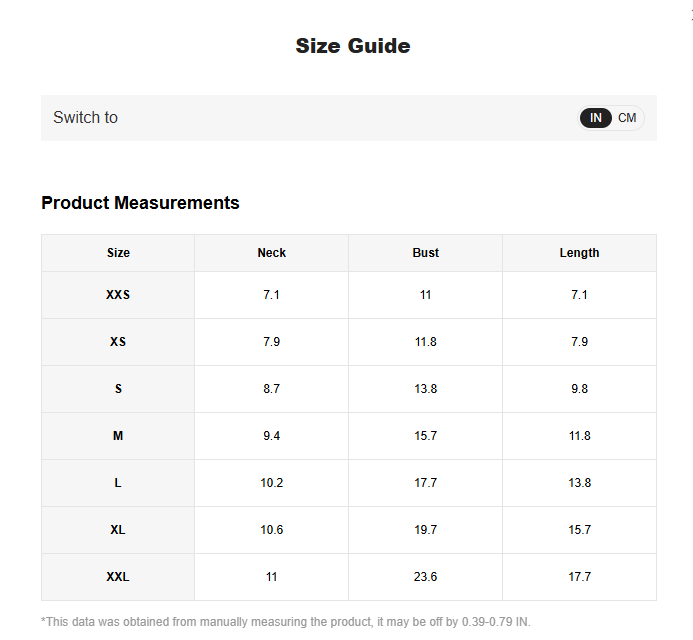Select the IN unit option
The width and height of the screenshot is (693, 640).
click(596, 118)
